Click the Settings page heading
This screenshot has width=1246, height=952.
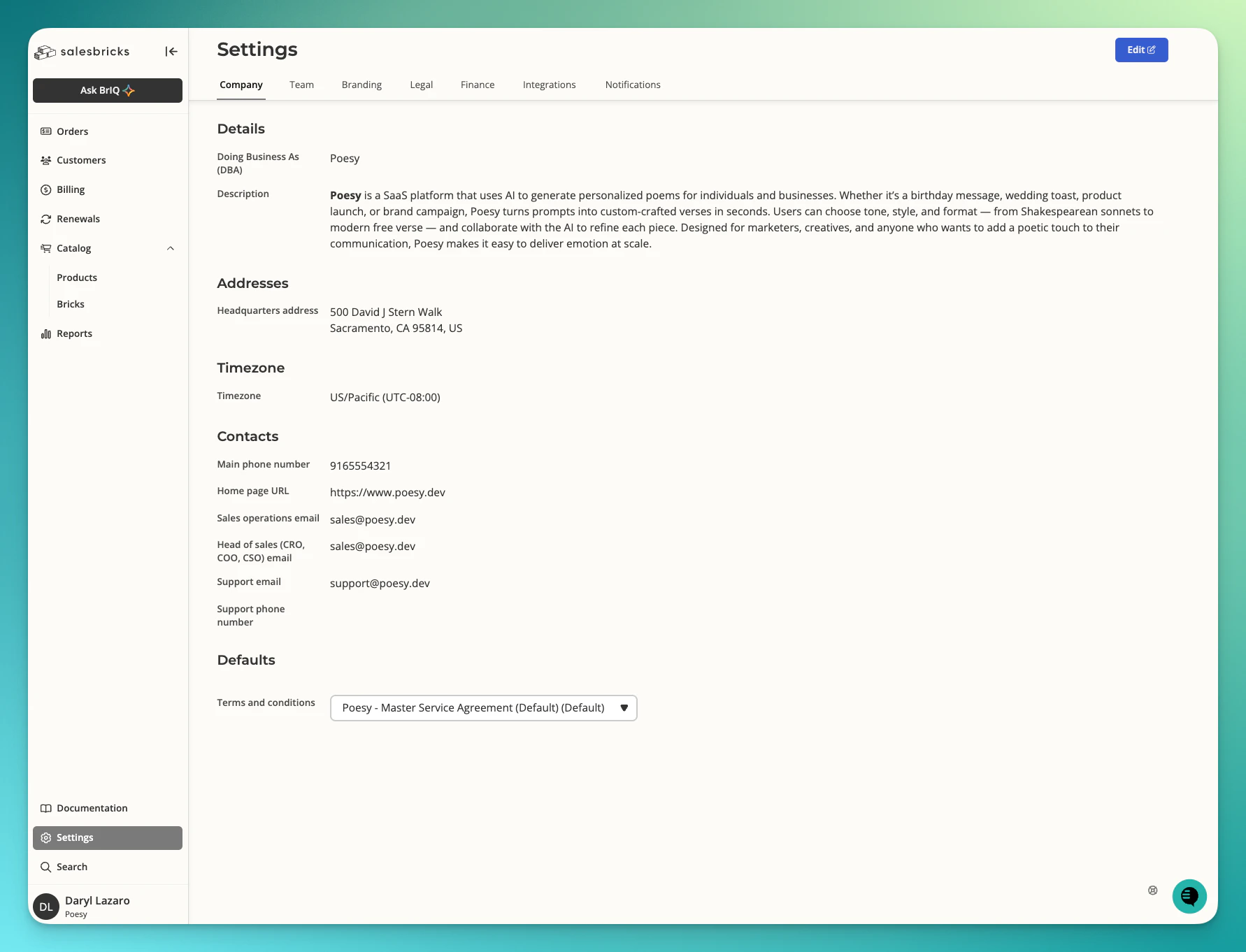click(x=257, y=50)
